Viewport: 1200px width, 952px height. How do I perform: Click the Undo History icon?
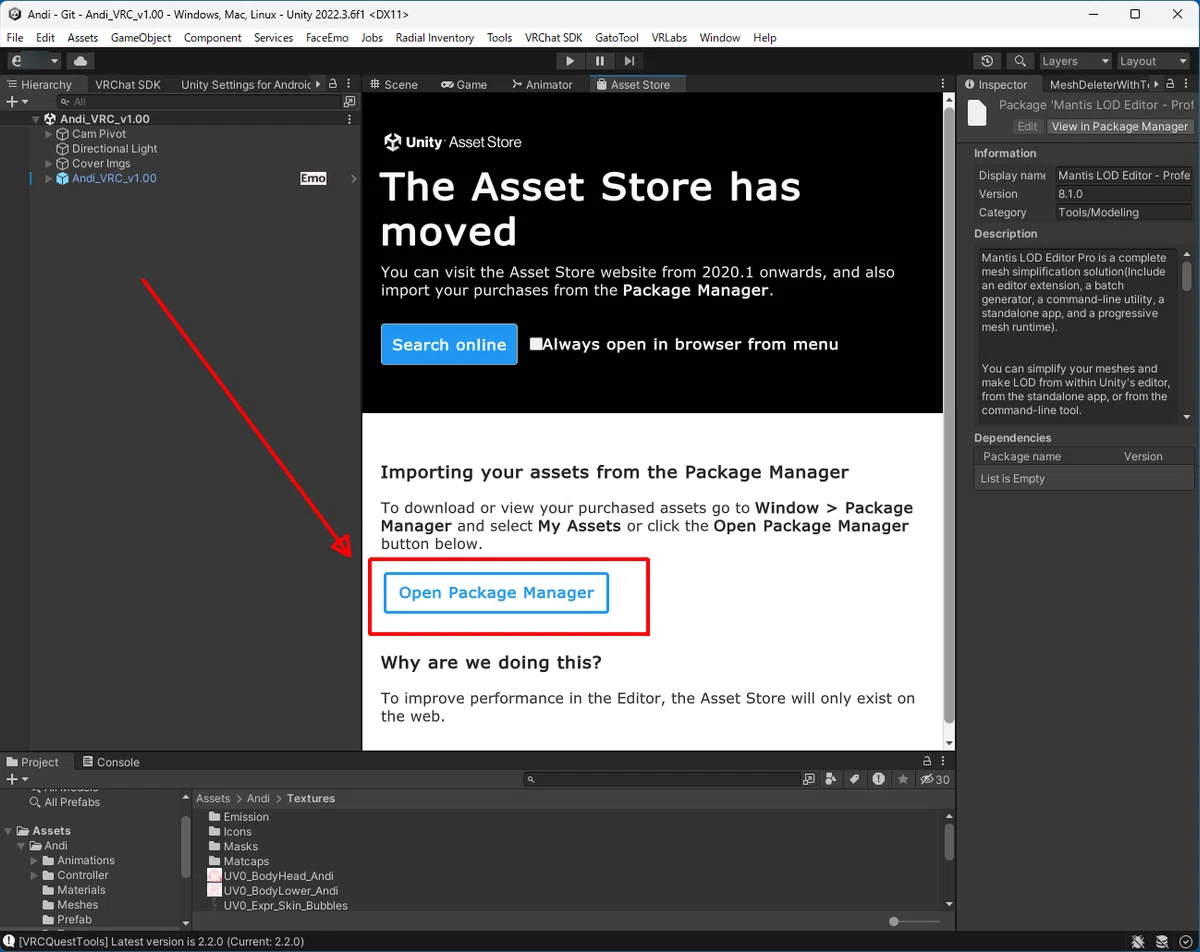click(988, 61)
